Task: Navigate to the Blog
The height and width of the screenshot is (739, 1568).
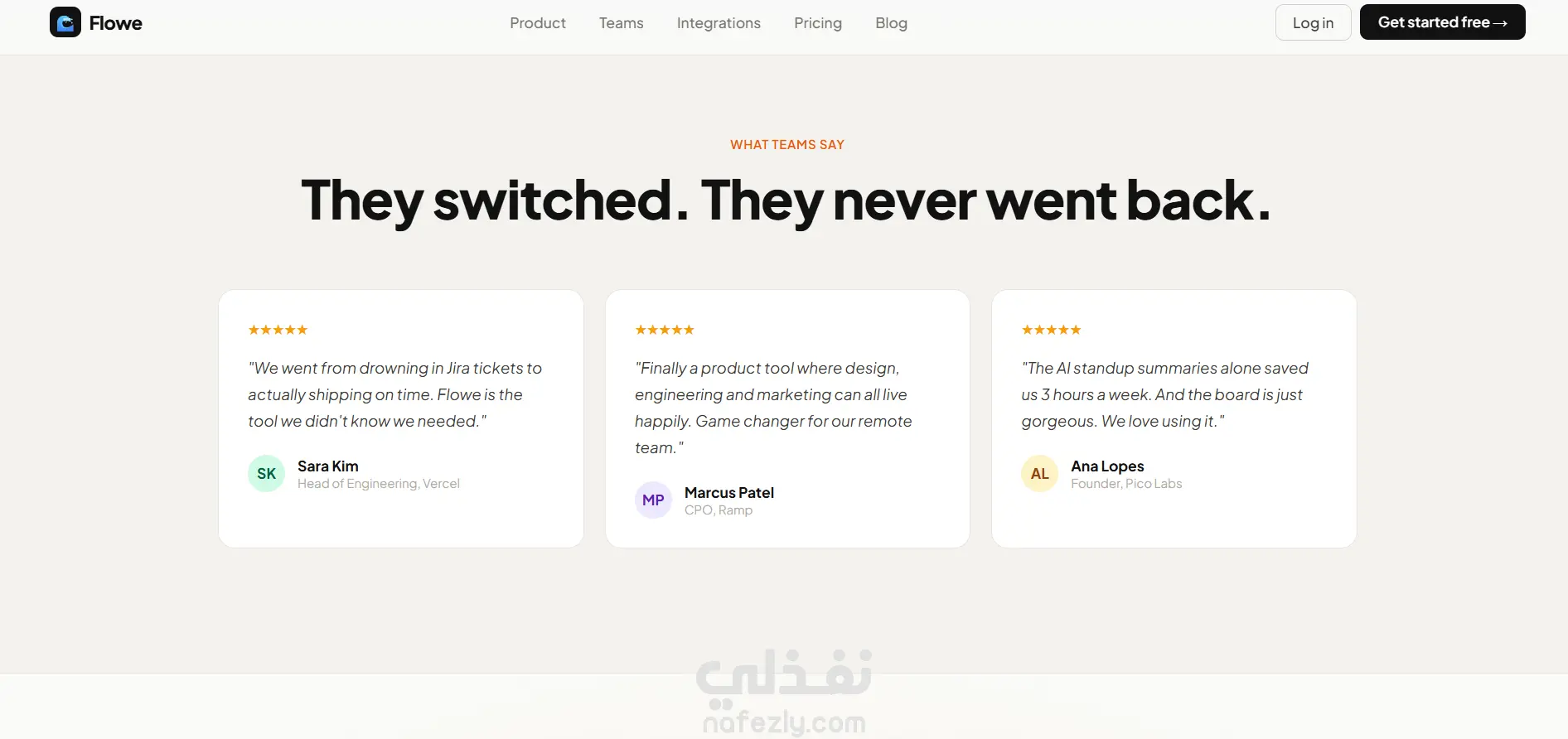Action: tap(891, 23)
